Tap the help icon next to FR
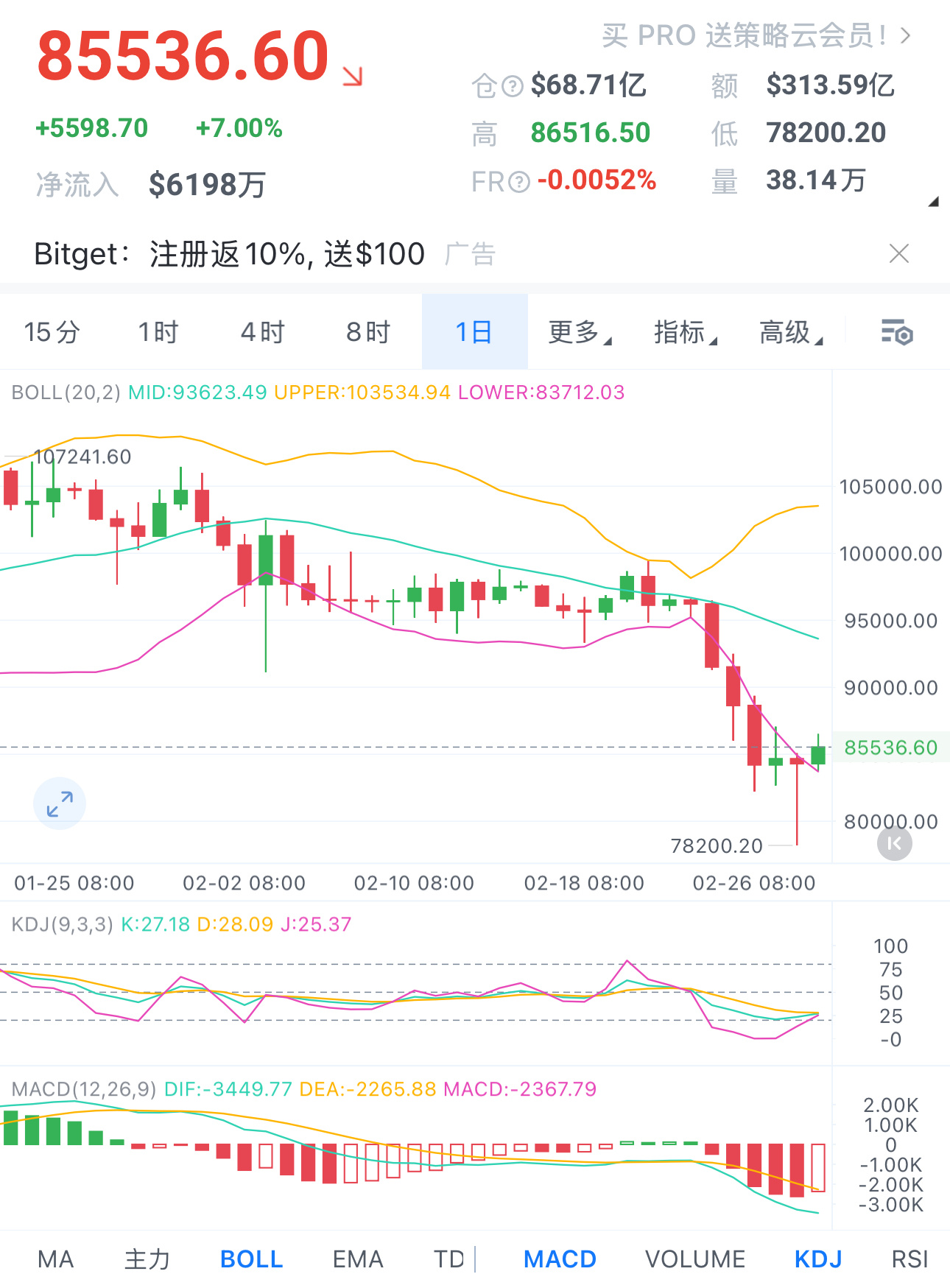The image size is (950, 1288). pyautogui.click(x=519, y=182)
